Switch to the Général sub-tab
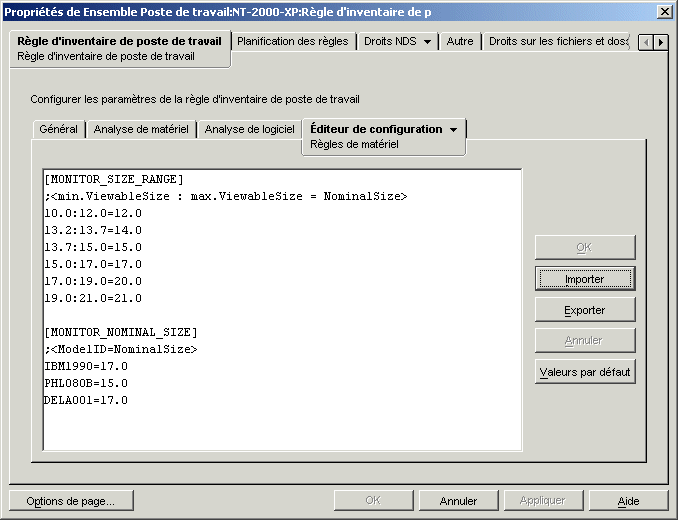The image size is (678, 520). click(58, 129)
